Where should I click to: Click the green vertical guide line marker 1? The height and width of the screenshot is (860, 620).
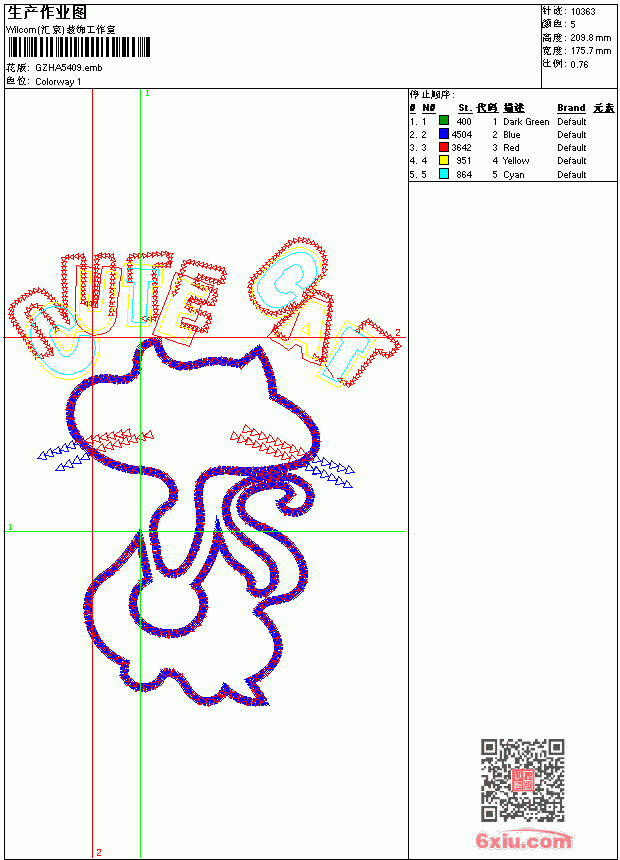click(147, 93)
